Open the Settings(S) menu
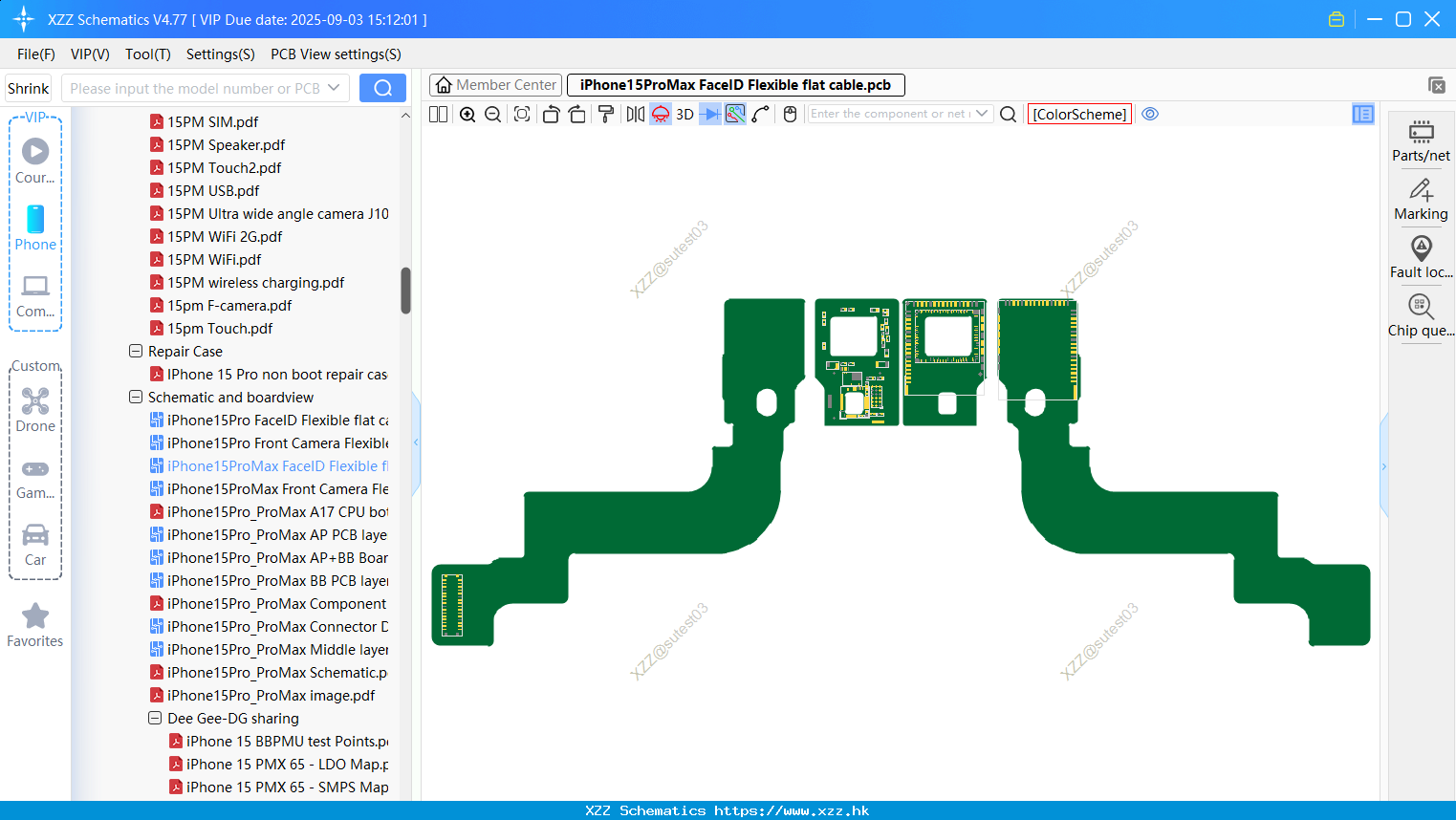This screenshot has height=820, width=1456. (x=221, y=54)
